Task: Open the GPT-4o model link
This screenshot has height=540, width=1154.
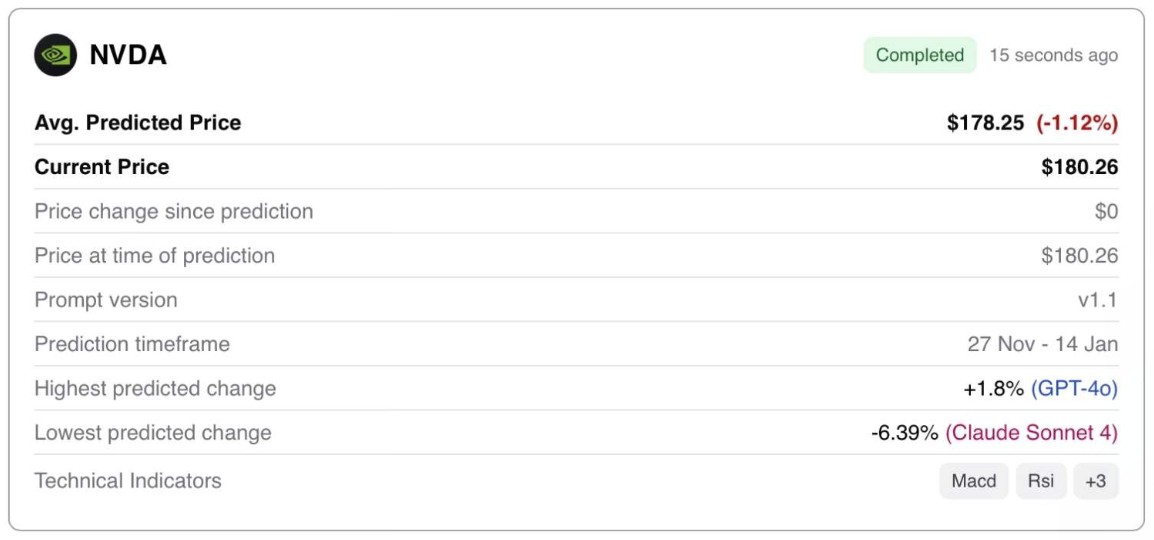Action: (1074, 388)
